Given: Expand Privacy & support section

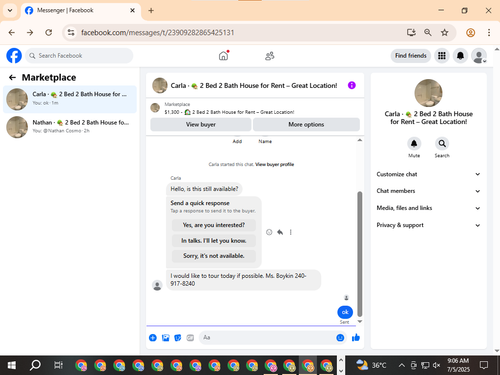Looking at the screenshot, I should coord(429,225).
